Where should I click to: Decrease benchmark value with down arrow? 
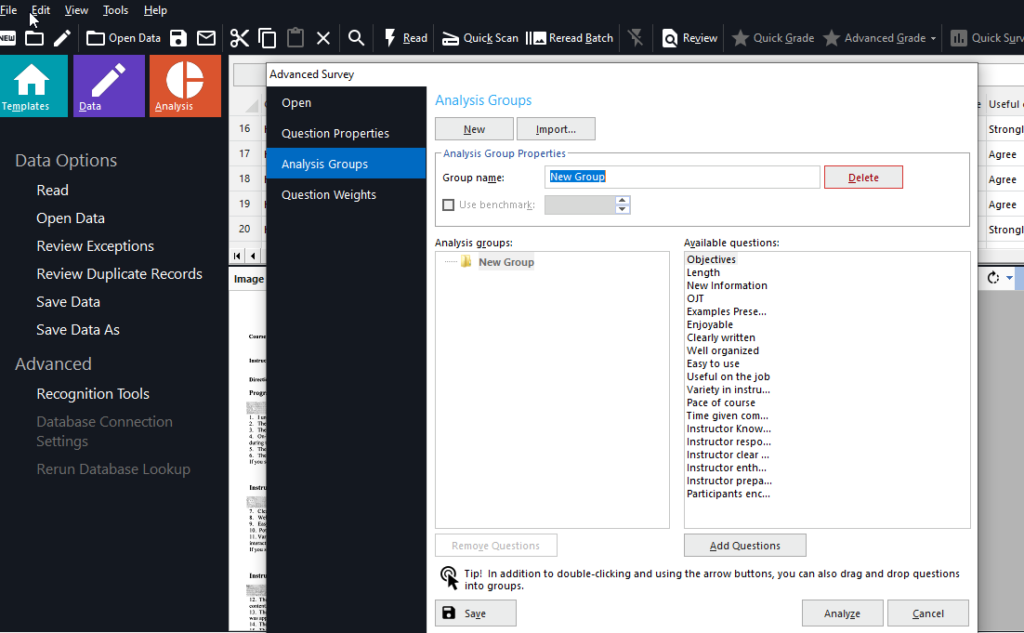coord(622,210)
